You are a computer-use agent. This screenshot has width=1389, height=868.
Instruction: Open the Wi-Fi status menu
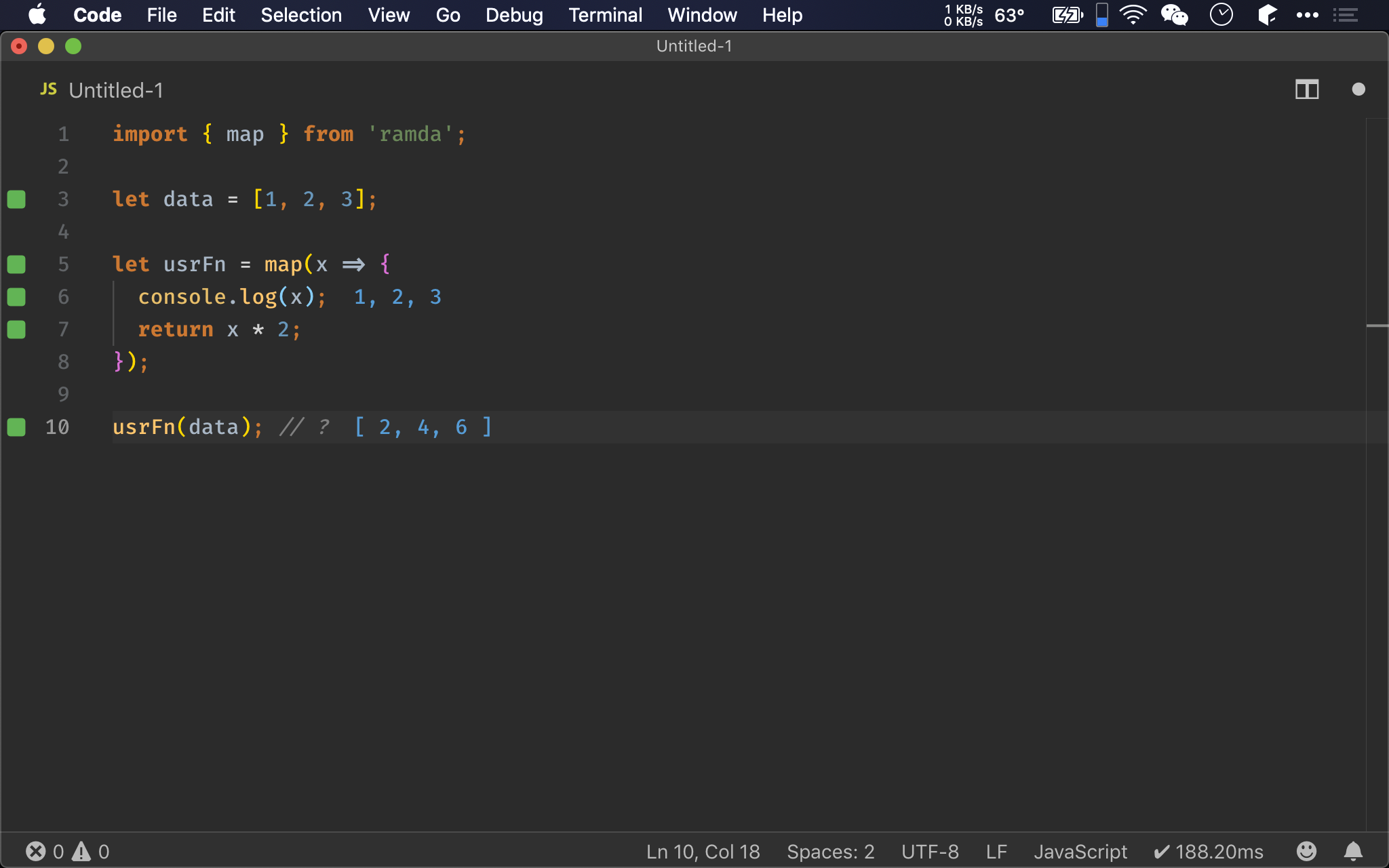[1133, 15]
